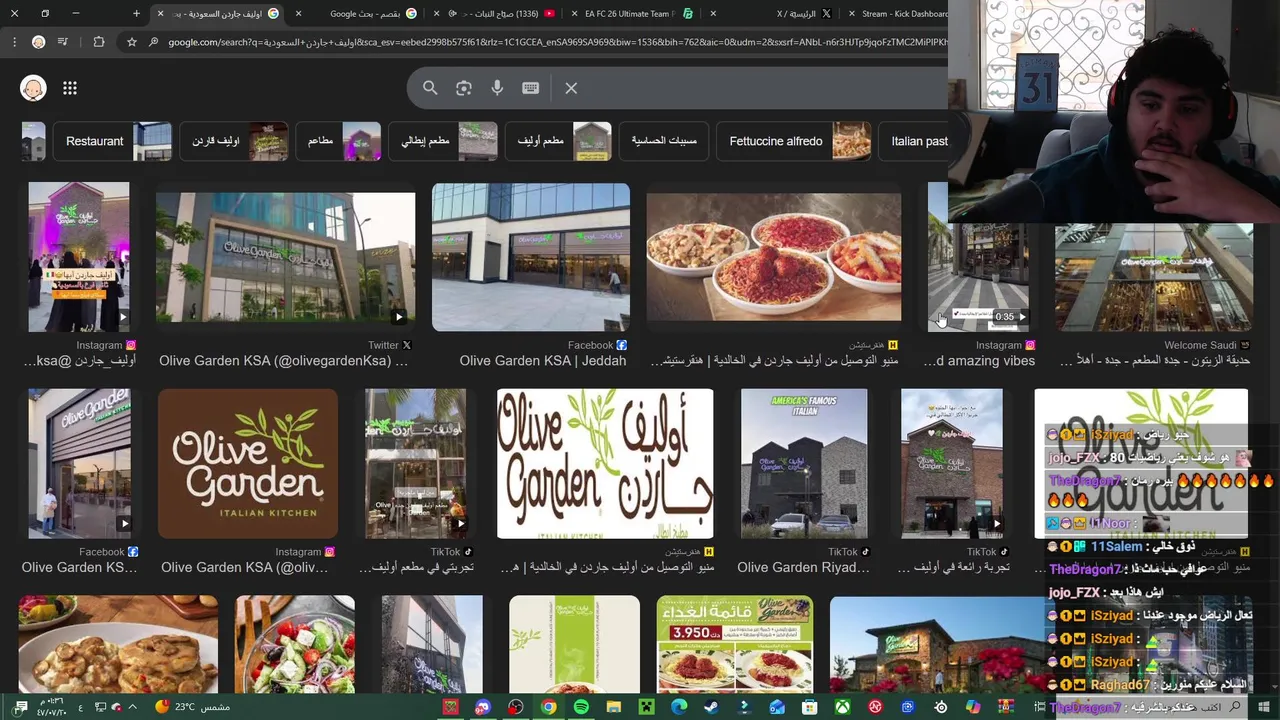Open the Greek salad image result
This screenshot has width=1280, height=720.
295,645
